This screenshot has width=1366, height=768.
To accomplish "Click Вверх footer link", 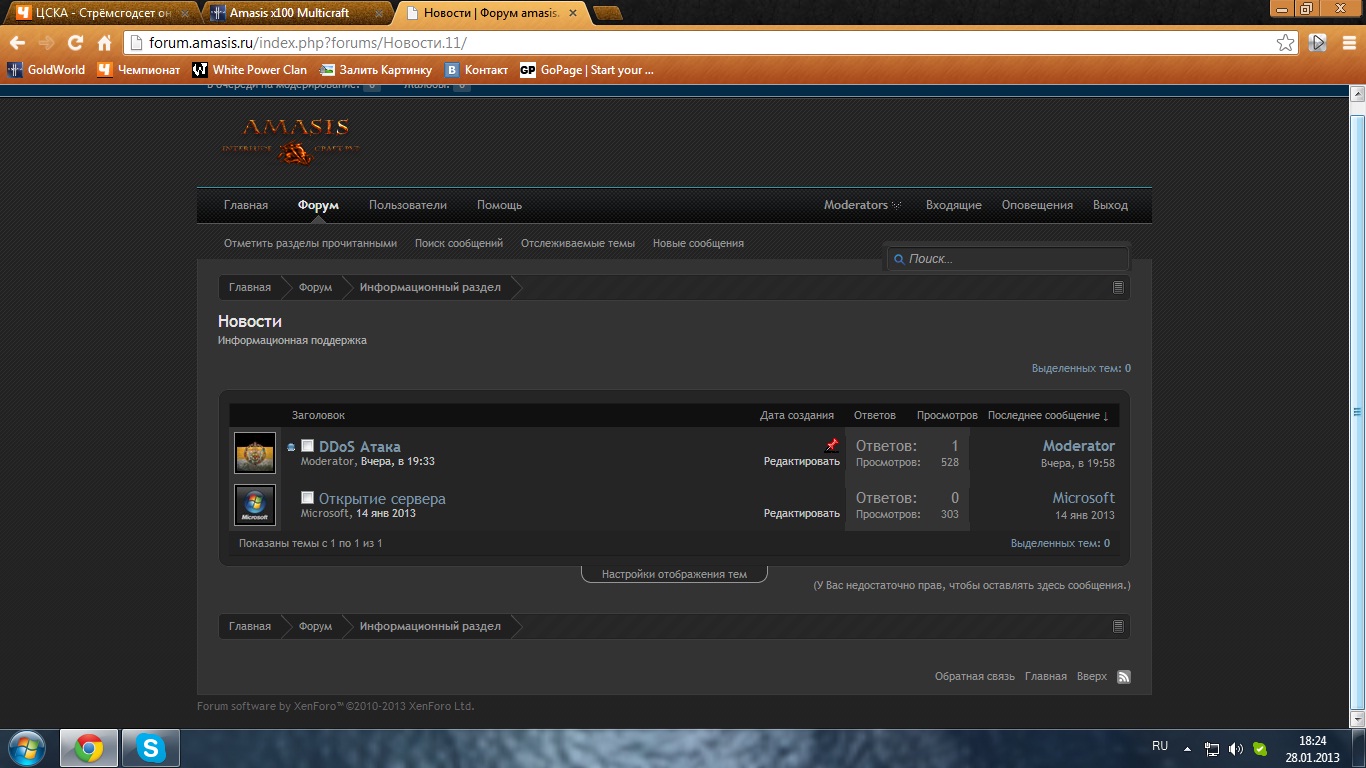I will pyautogui.click(x=1092, y=677).
